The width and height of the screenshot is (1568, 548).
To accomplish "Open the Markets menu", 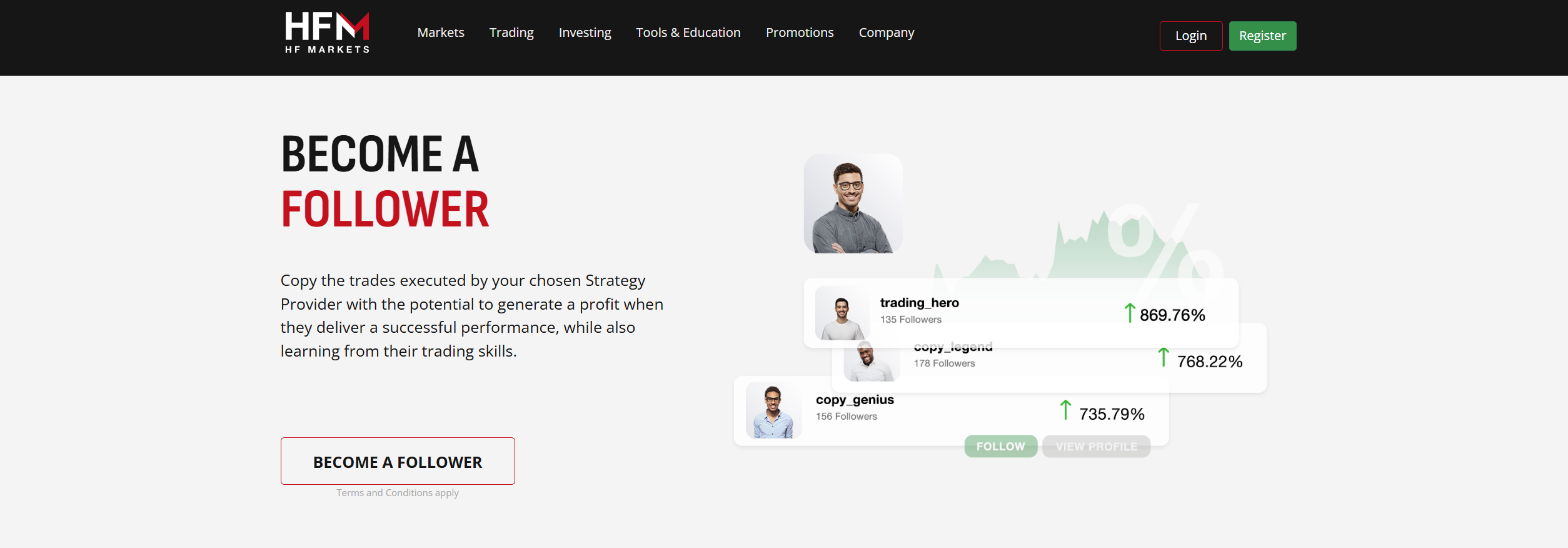I will [441, 33].
